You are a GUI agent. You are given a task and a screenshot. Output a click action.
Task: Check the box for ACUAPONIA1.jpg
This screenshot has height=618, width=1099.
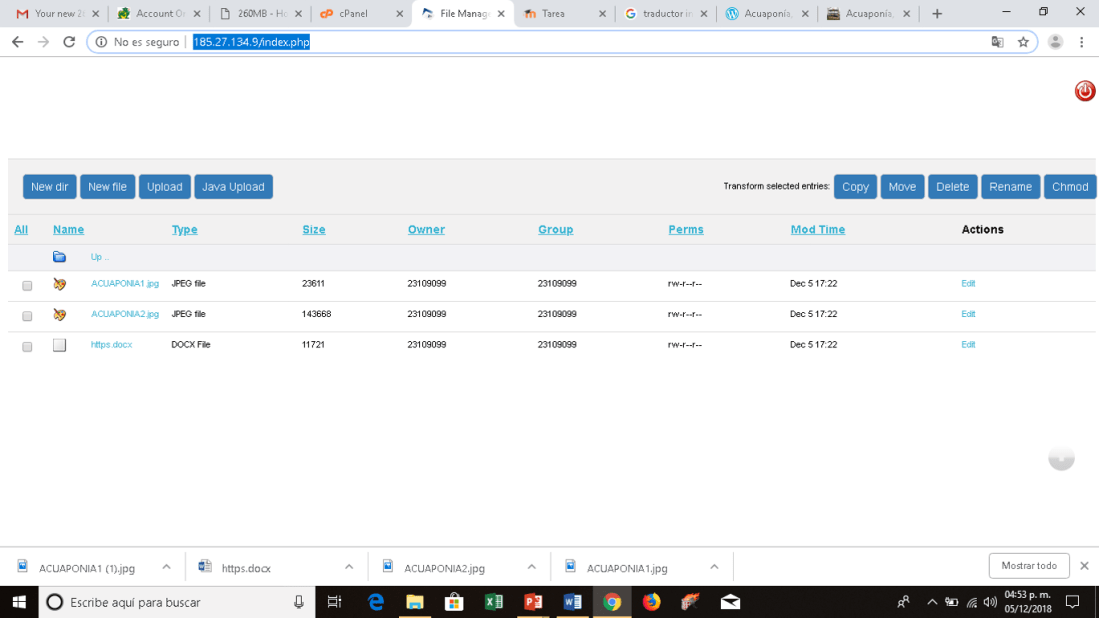point(27,286)
